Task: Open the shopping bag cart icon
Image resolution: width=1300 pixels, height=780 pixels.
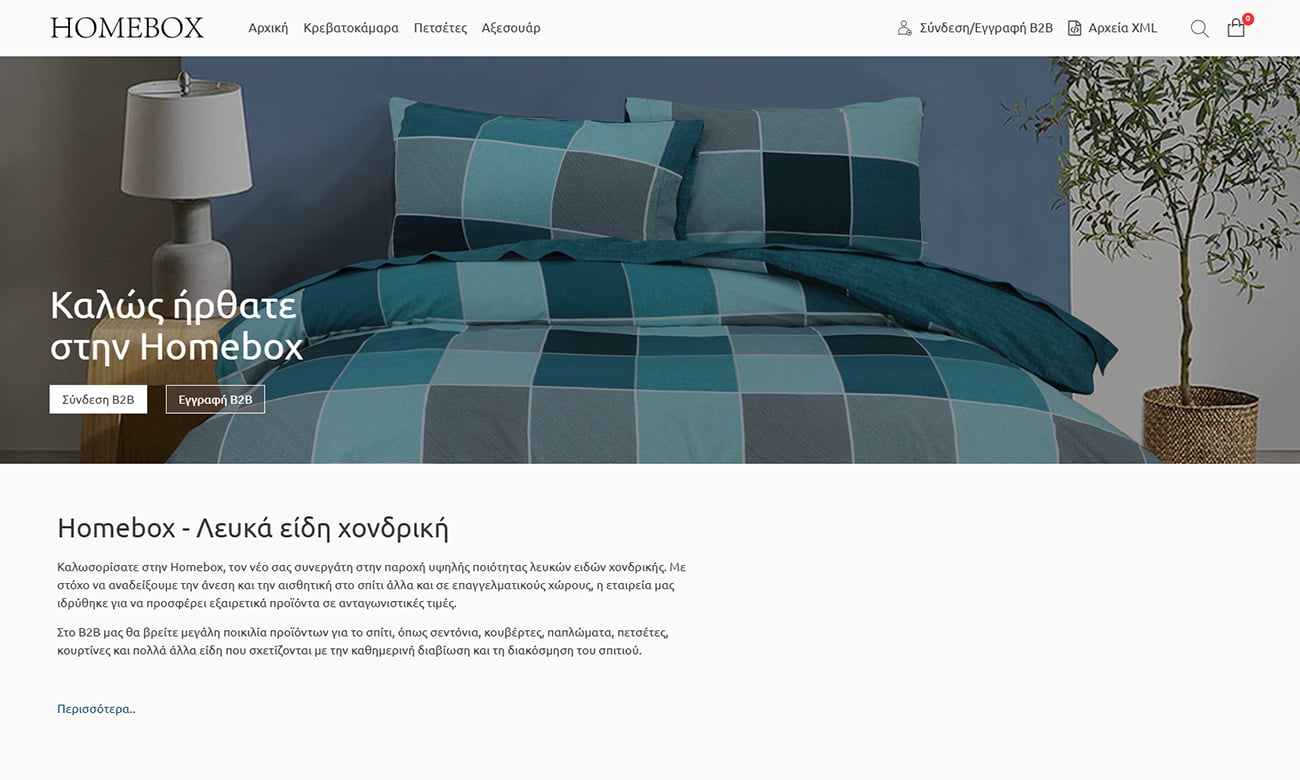Action: [x=1236, y=29]
